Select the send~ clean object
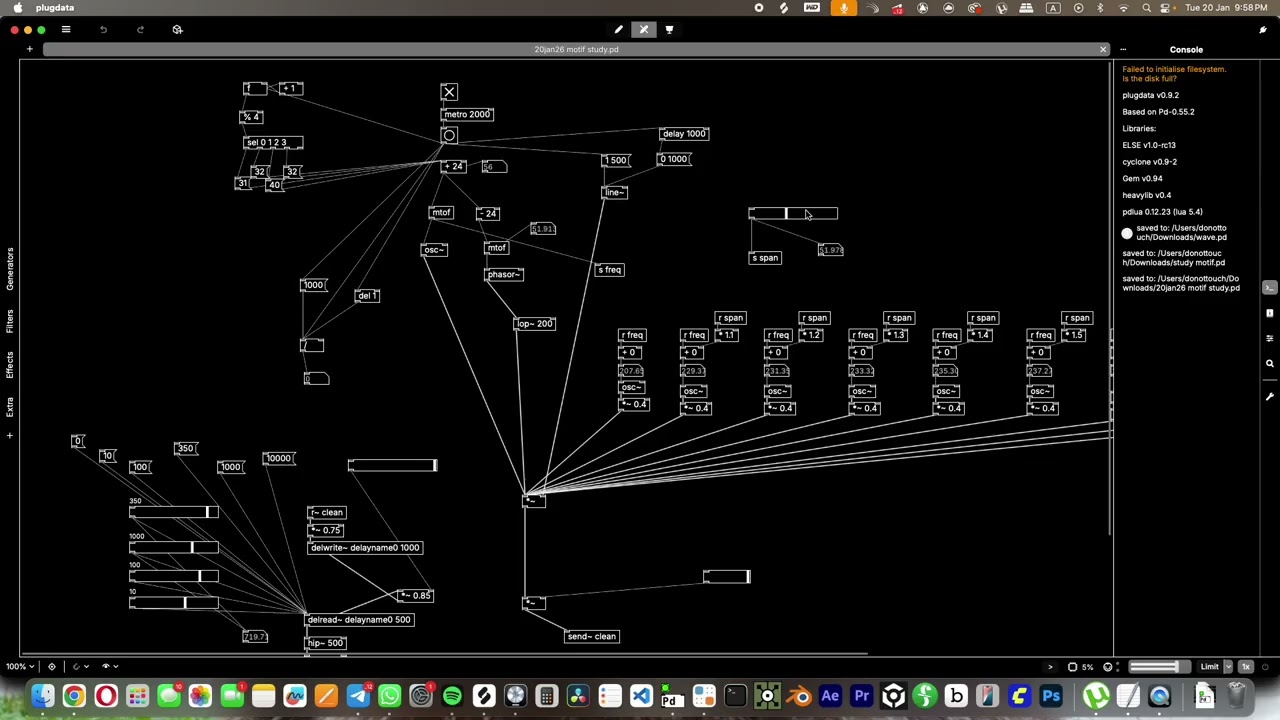 pos(592,636)
